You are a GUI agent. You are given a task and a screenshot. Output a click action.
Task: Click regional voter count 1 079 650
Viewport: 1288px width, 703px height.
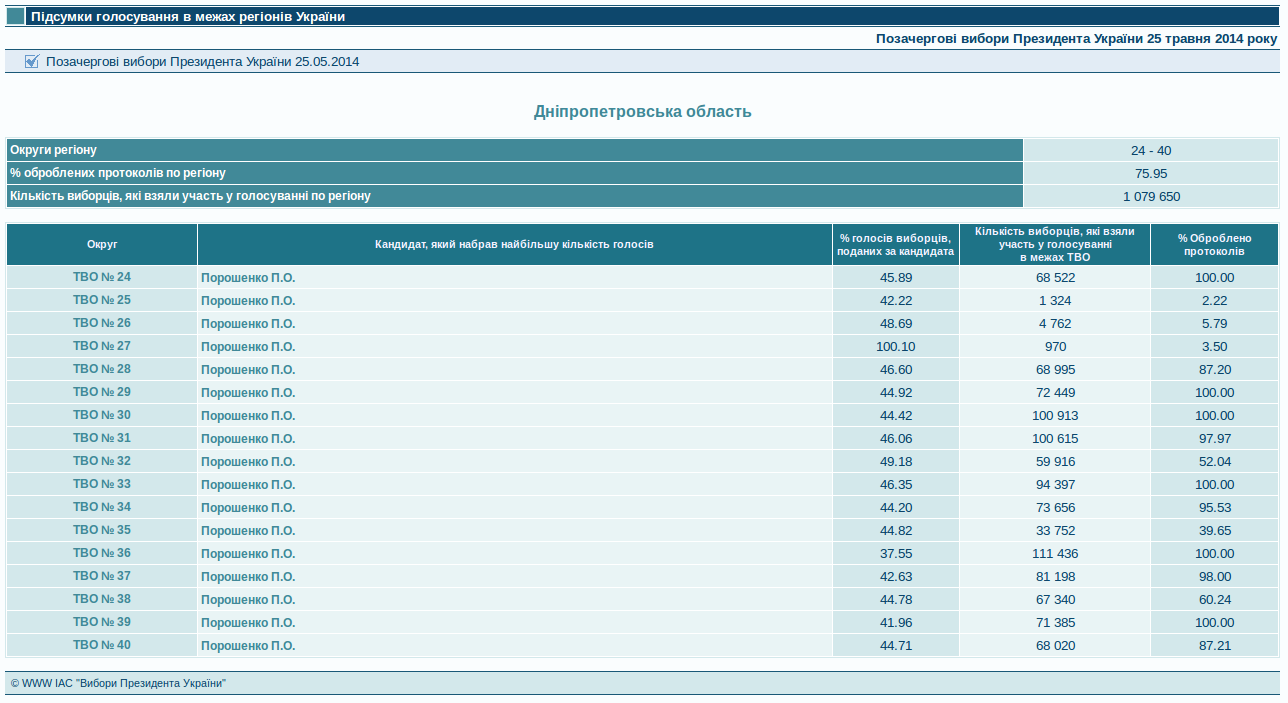click(1151, 197)
